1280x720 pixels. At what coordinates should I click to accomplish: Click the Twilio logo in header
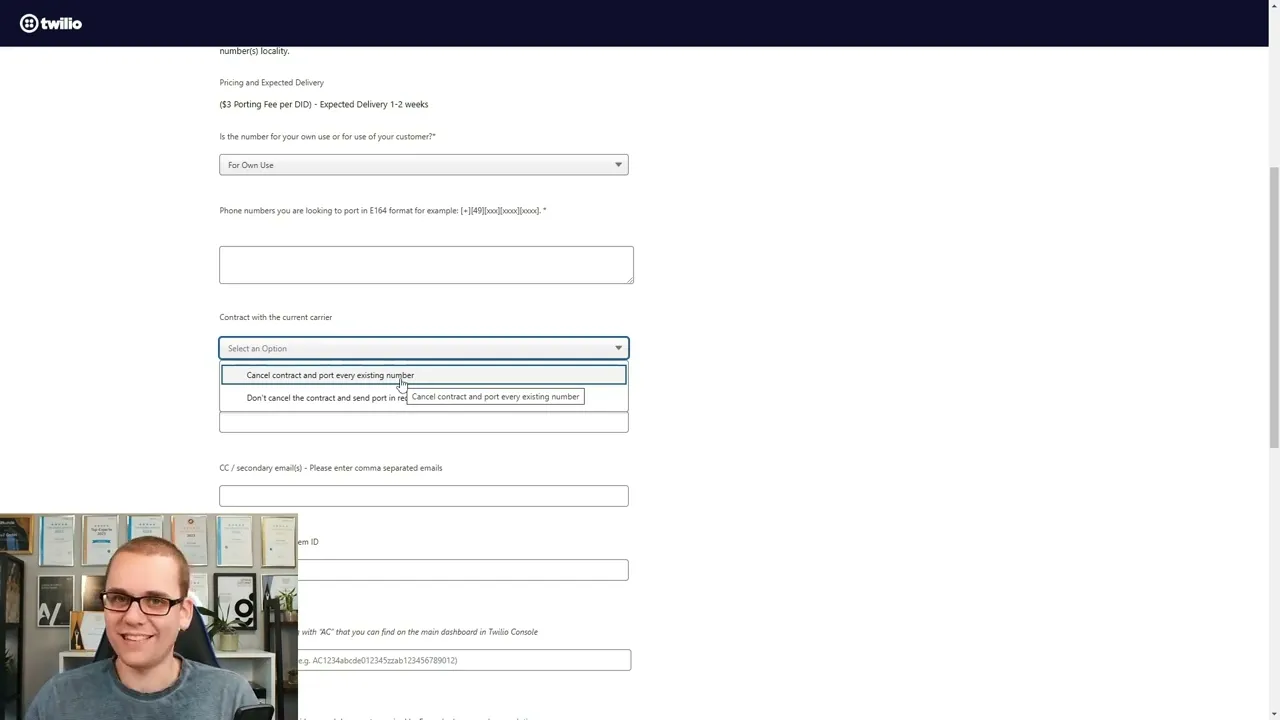tap(51, 23)
